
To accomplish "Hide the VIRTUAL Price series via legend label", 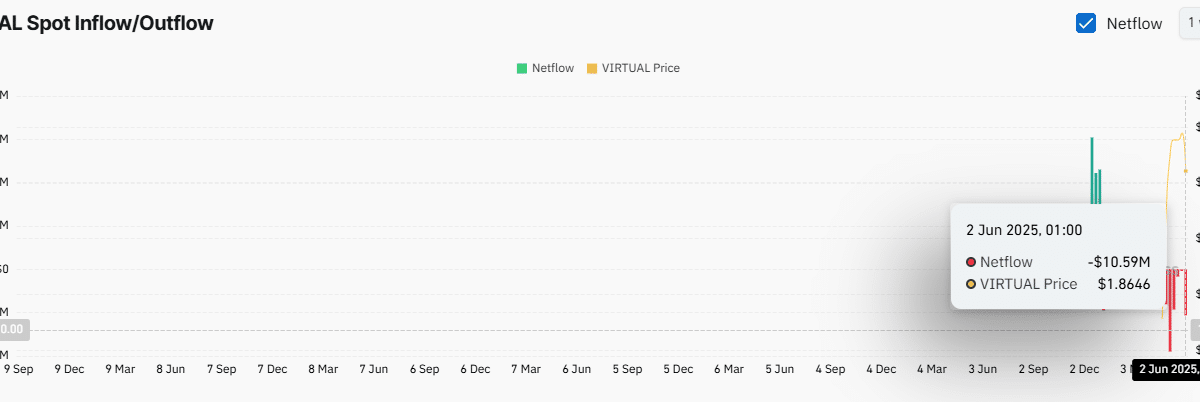I will [x=640, y=68].
